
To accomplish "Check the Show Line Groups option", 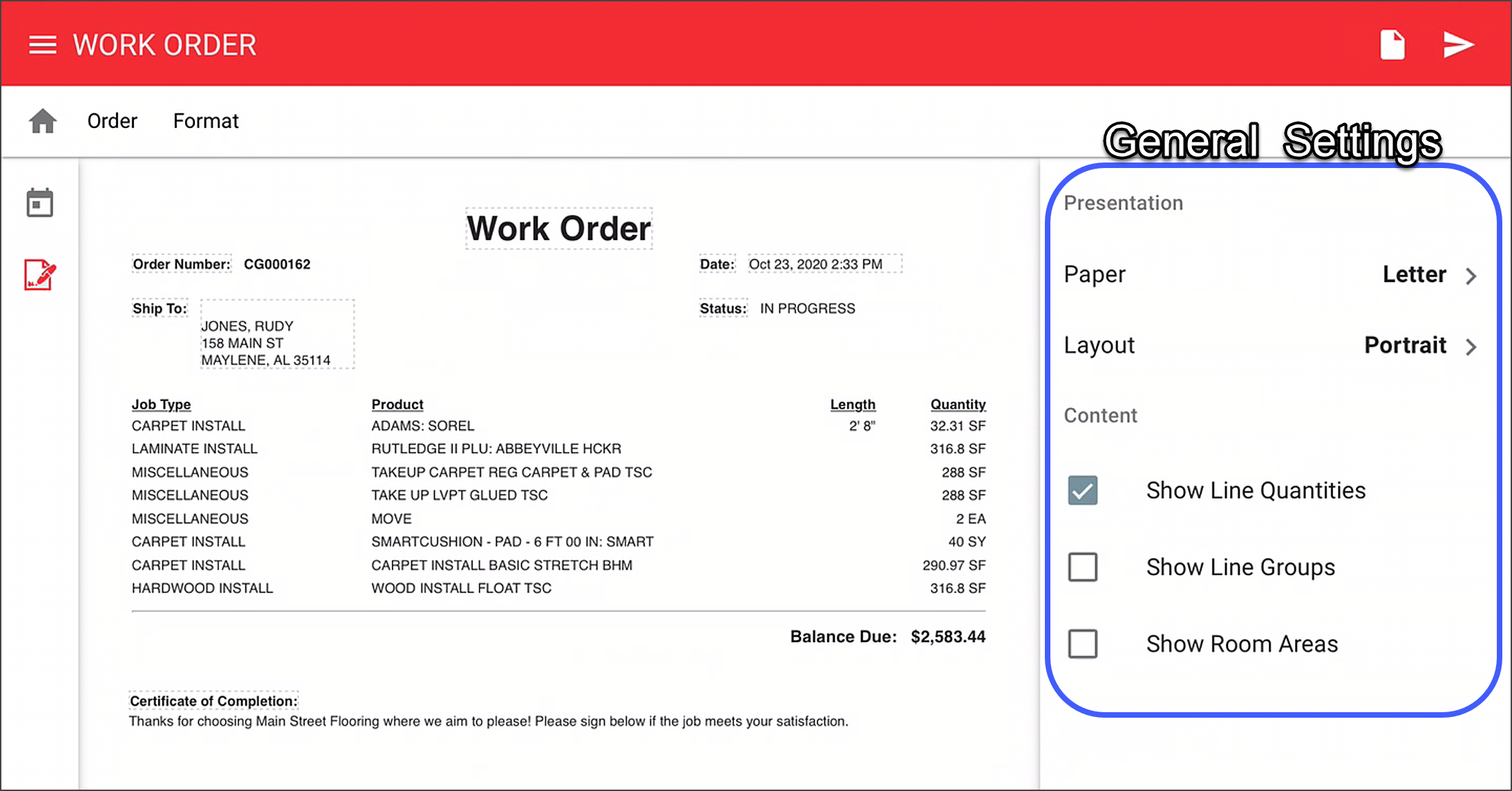I will click(x=1083, y=567).
